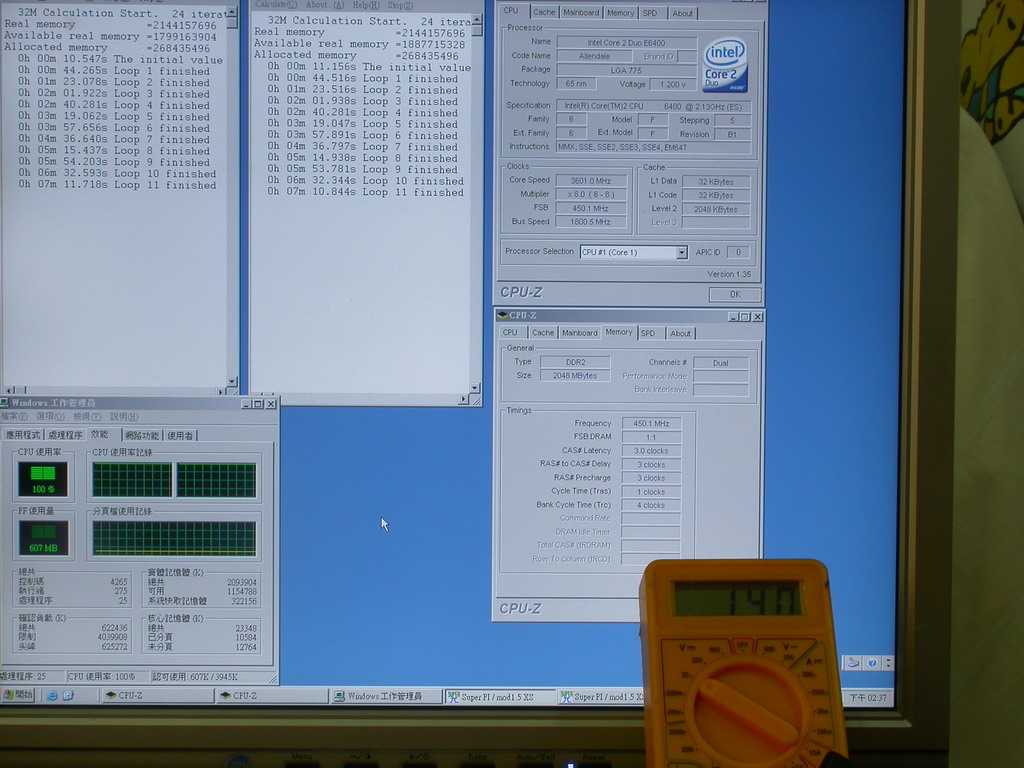Screen dimensions: 1024x768
Task: Switch to 應用程式 tab in Task Manager
Action: pos(23,436)
